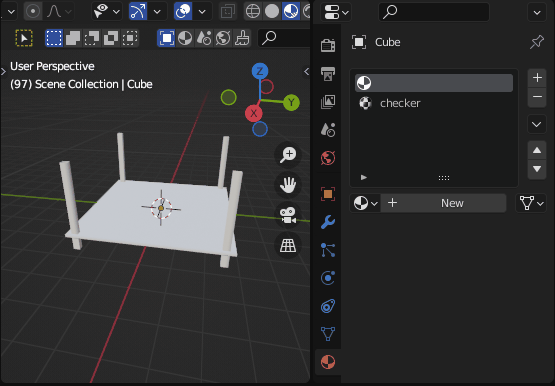Move material slot down arrow
Image resolution: width=555 pixels, height=386 pixels.
click(x=537, y=169)
